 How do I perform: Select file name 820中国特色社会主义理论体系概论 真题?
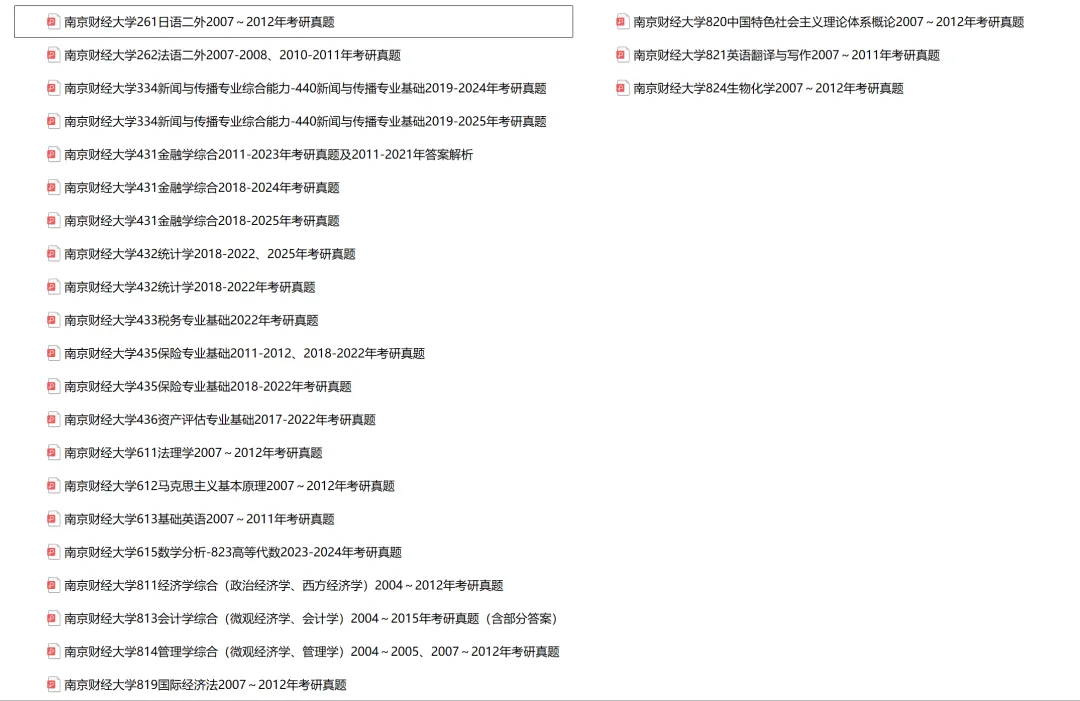point(829,22)
